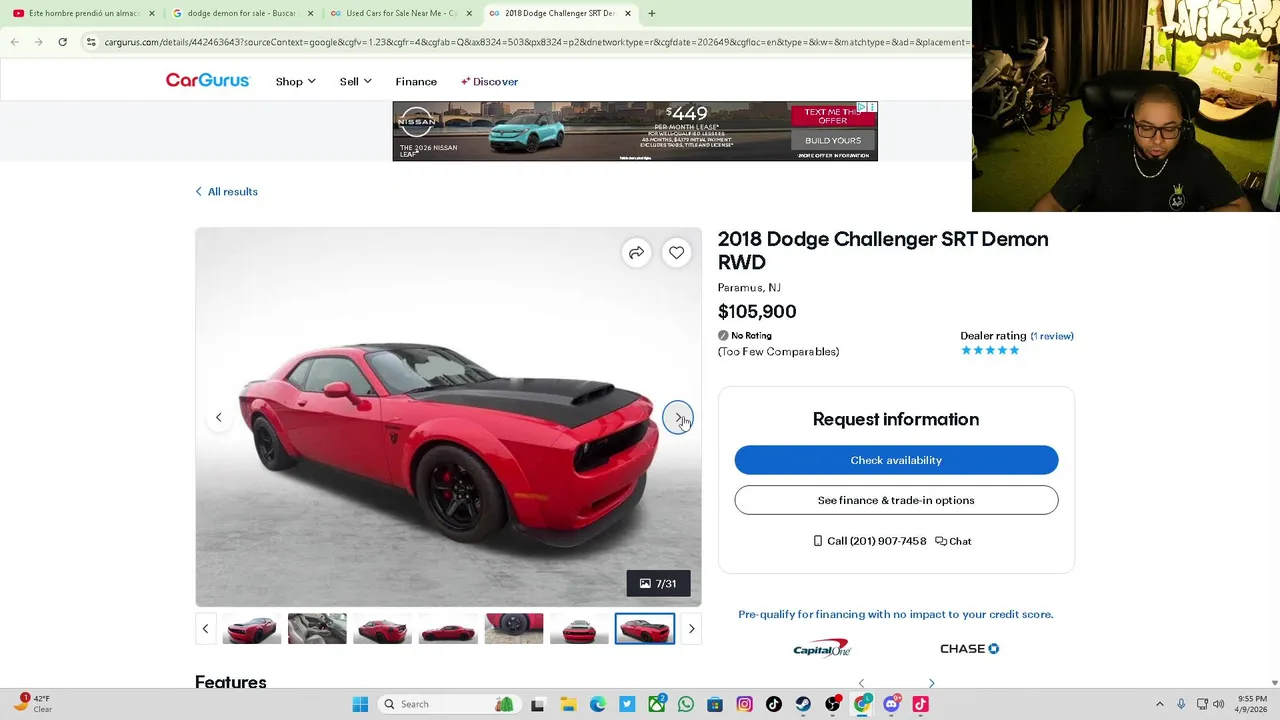Go back in the browser

click(x=14, y=42)
